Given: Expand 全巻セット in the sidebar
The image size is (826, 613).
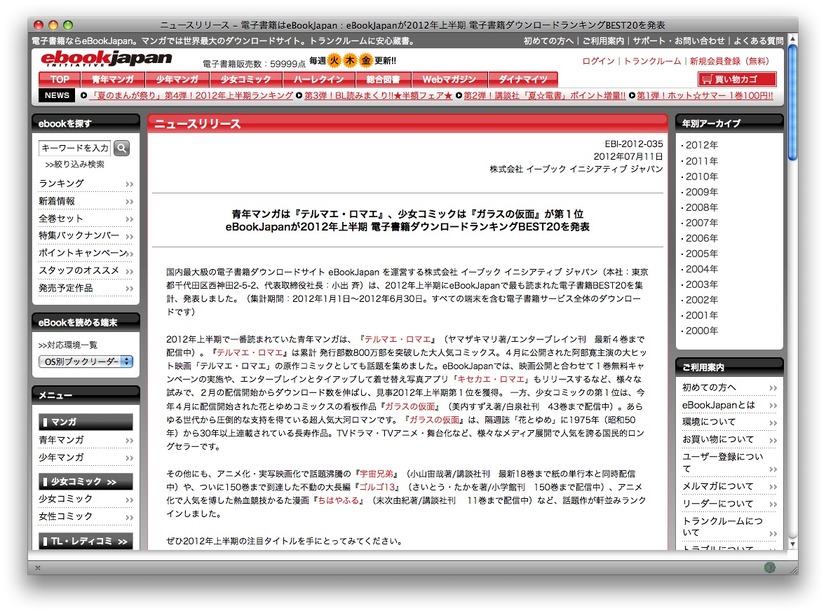Looking at the screenshot, I should pyautogui.click(x=85, y=219).
